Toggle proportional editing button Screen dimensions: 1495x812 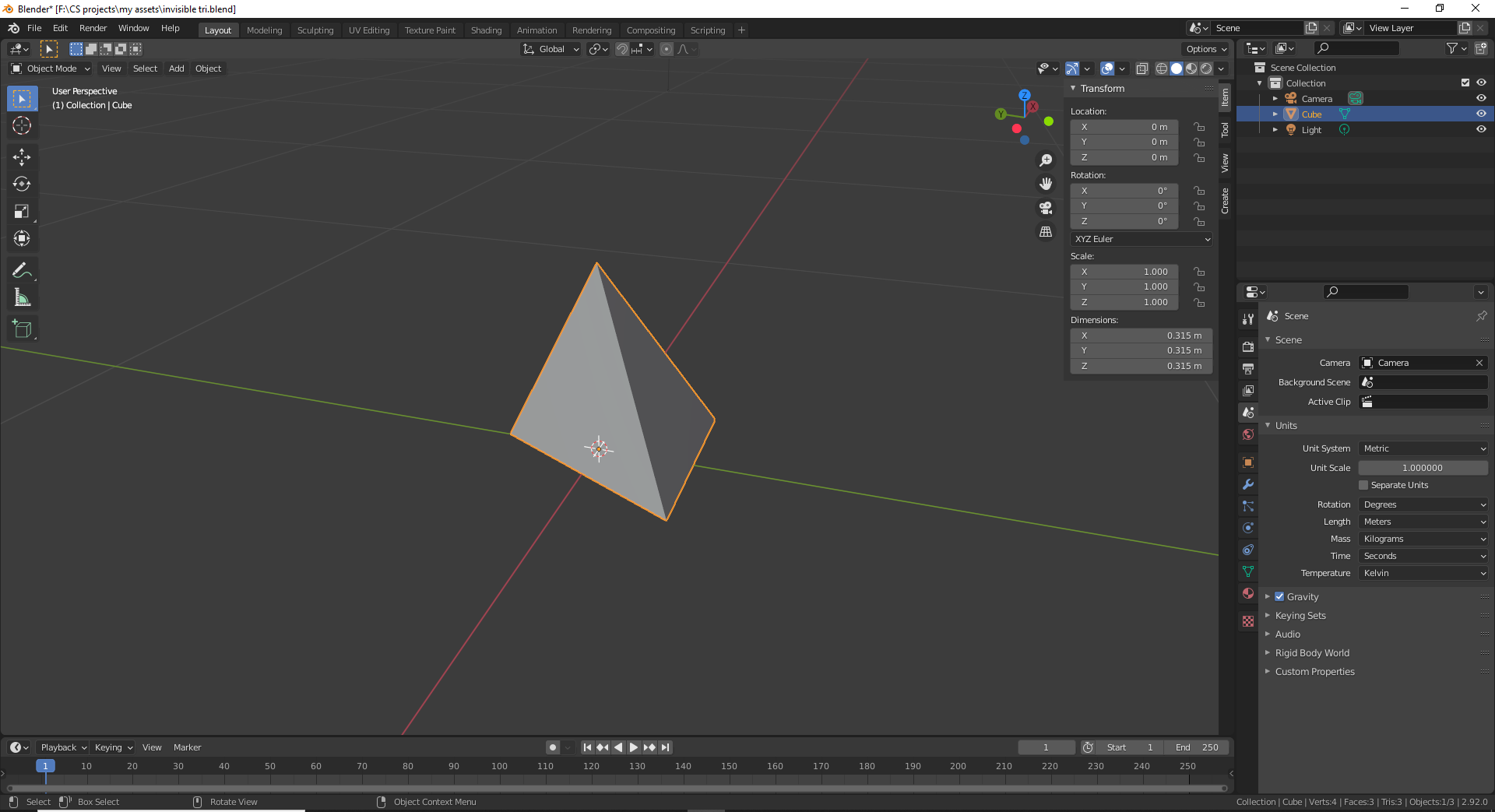point(667,49)
